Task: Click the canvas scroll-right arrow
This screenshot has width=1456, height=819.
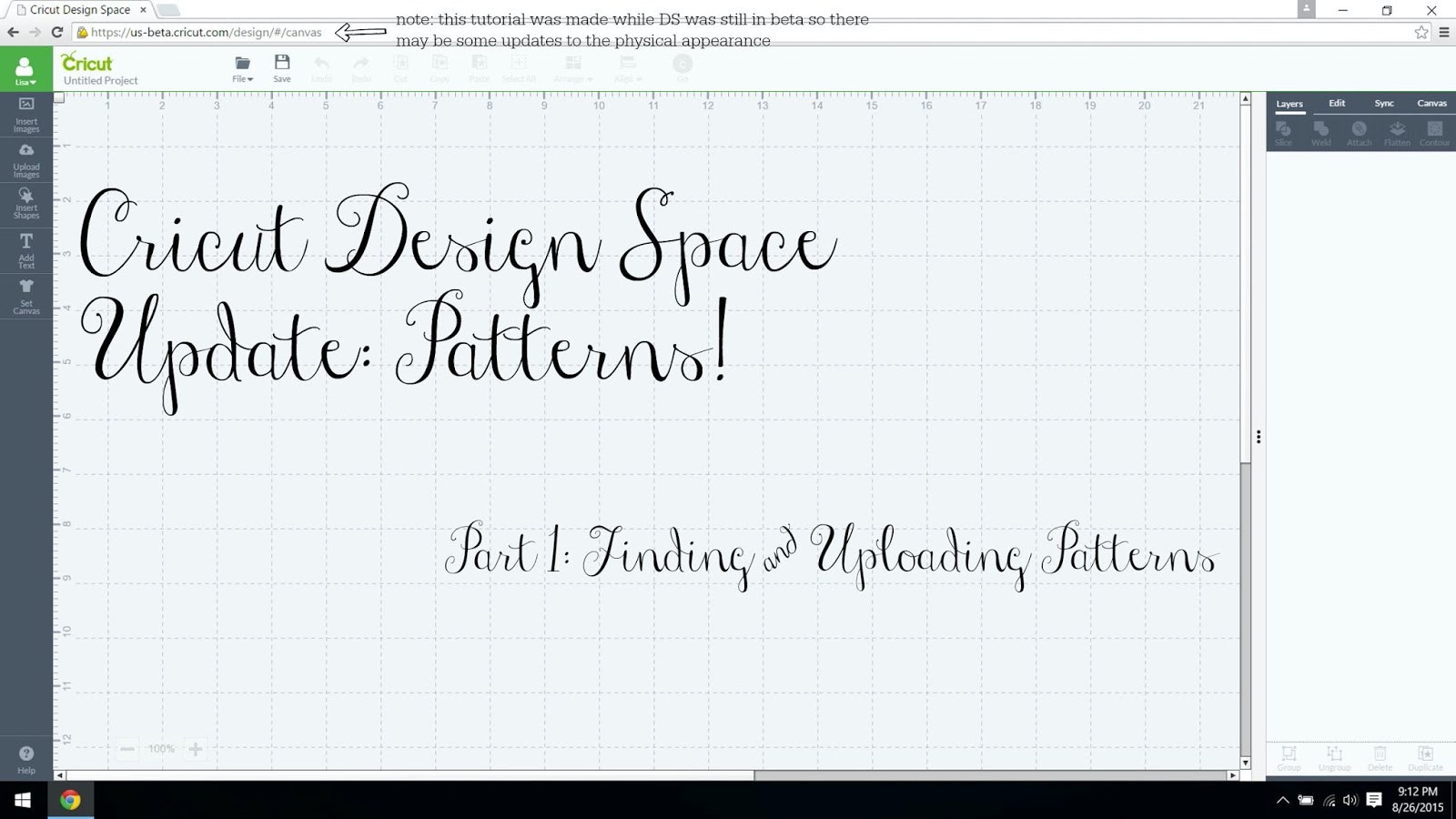Action: tap(1233, 775)
